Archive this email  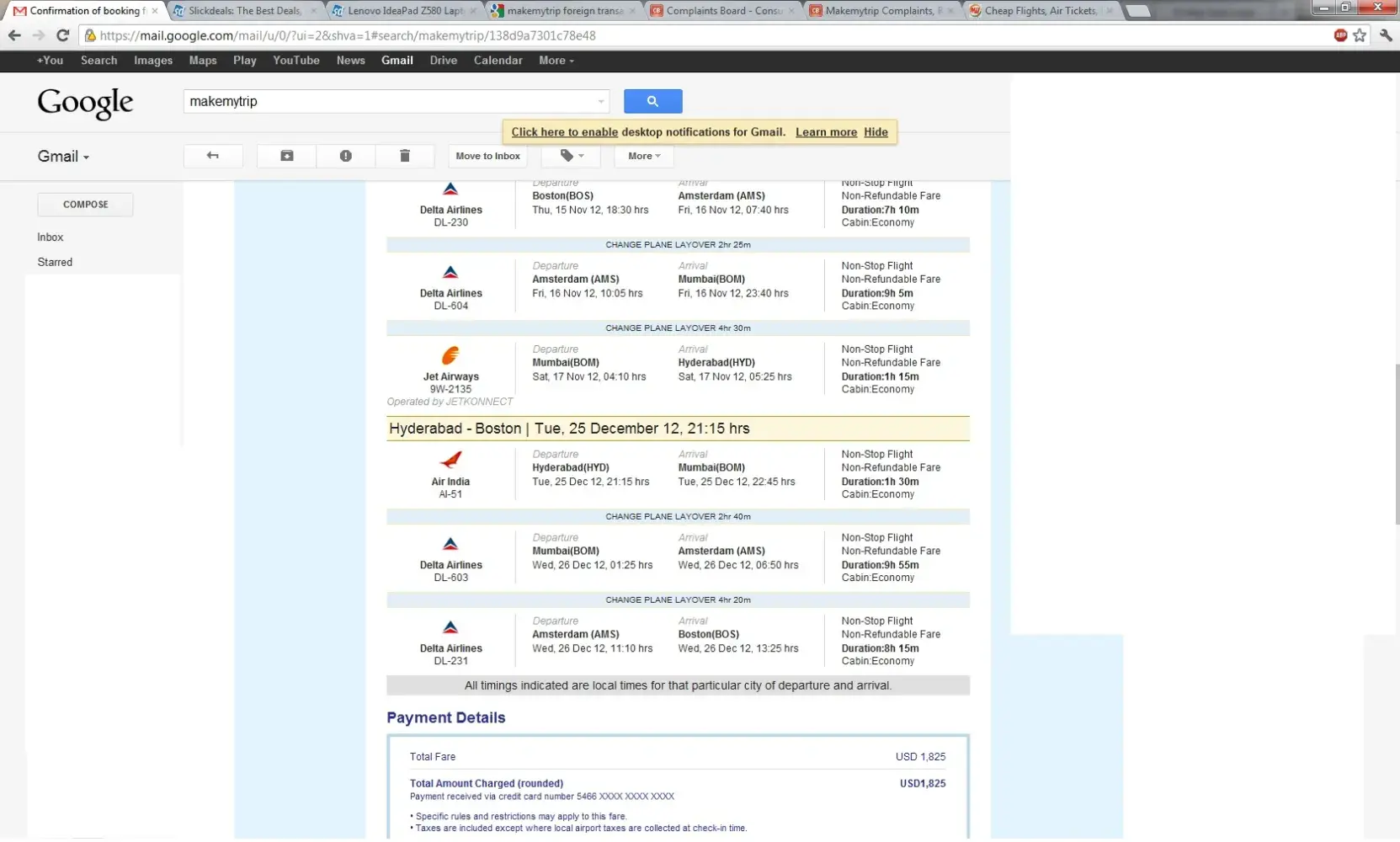tap(287, 156)
